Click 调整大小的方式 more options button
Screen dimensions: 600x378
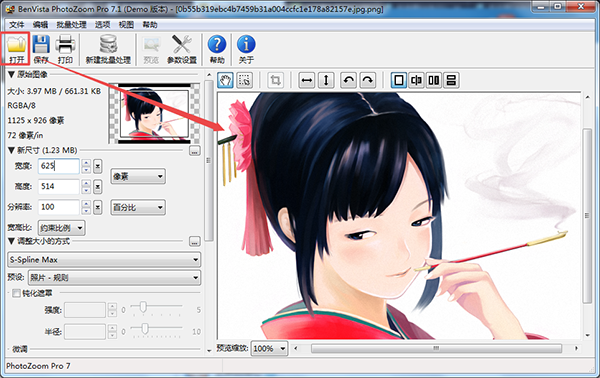coord(194,241)
